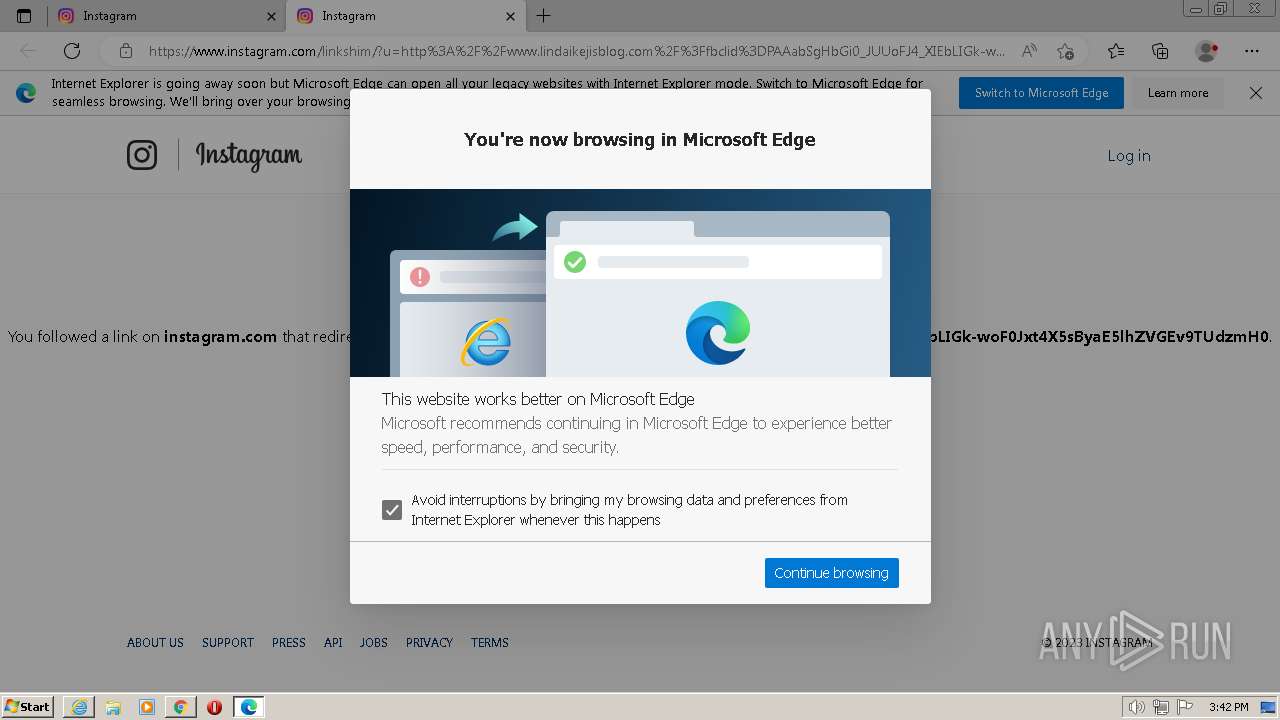Open the API footer link
1280x720 pixels.
pos(333,643)
